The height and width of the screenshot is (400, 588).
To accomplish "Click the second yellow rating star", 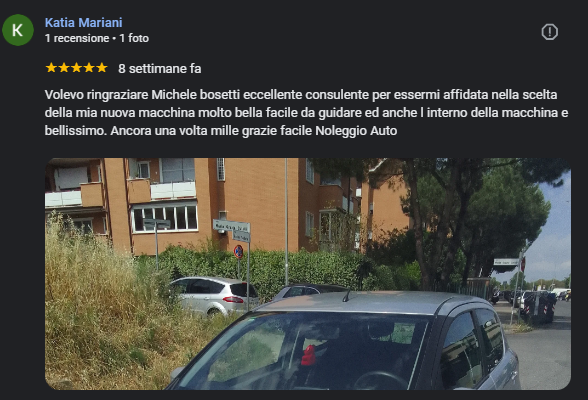I will [64, 68].
